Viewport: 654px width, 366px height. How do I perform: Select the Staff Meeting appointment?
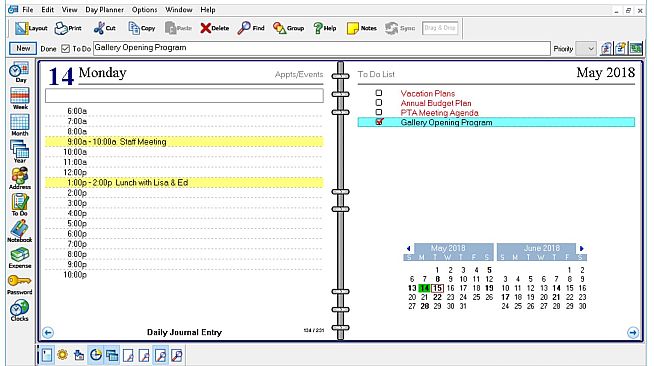(x=184, y=142)
